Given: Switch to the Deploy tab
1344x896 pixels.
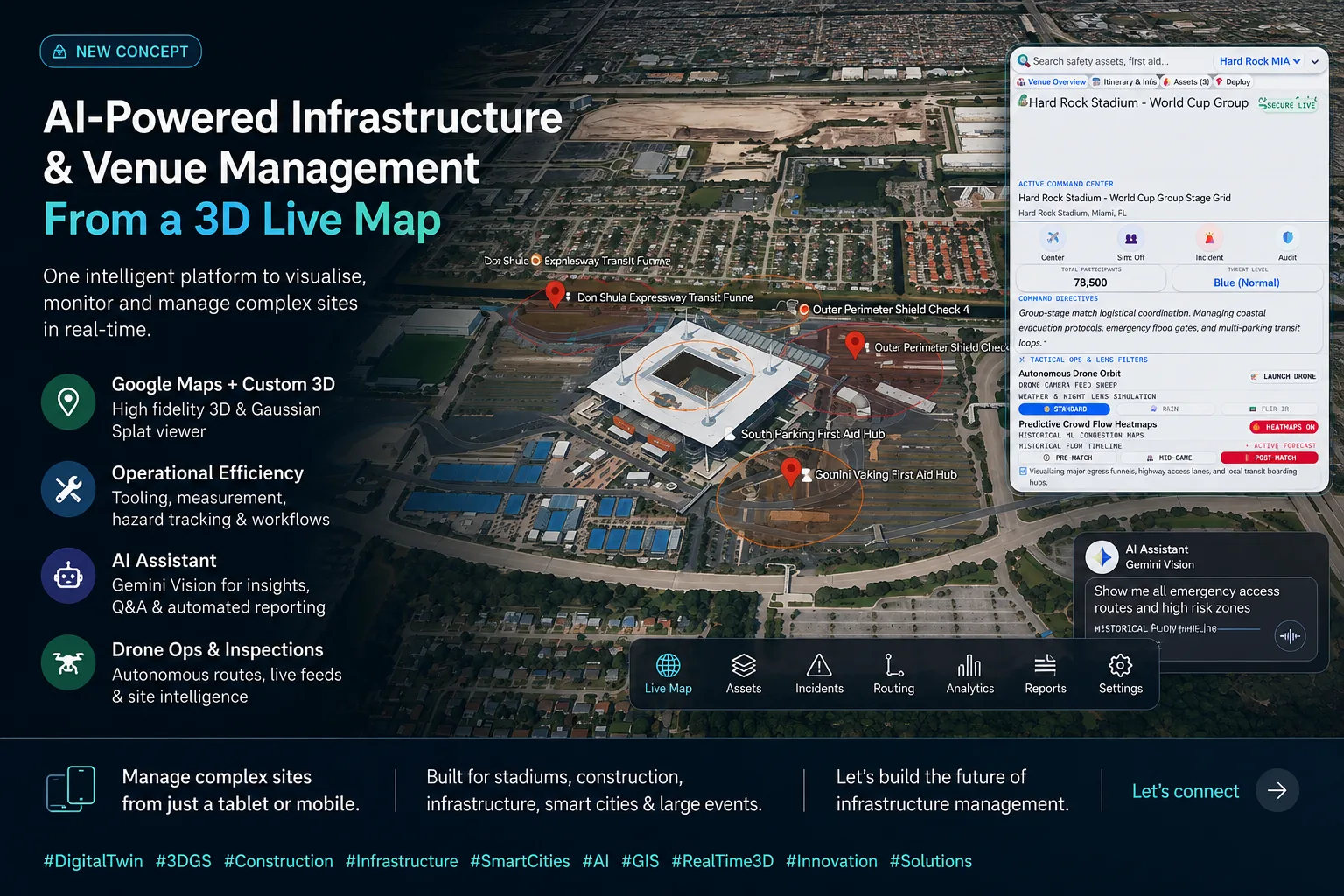Looking at the screenshot, I should (x=1233, y=82).
